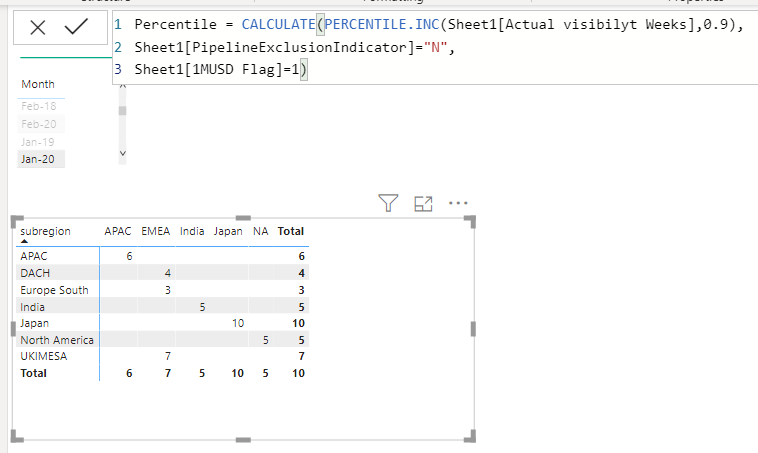Click the sort arrow under subregion
This screenshot has height=453, width=758.
[25, 241]
